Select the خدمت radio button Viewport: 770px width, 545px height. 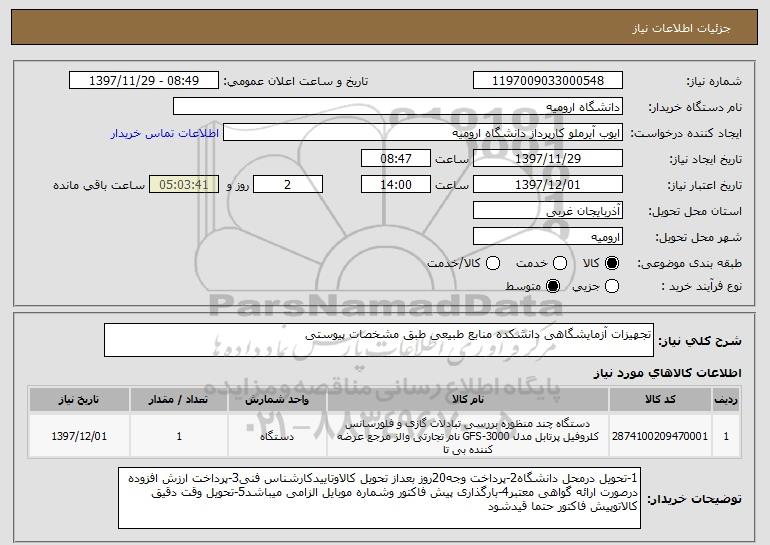(560, 263)
